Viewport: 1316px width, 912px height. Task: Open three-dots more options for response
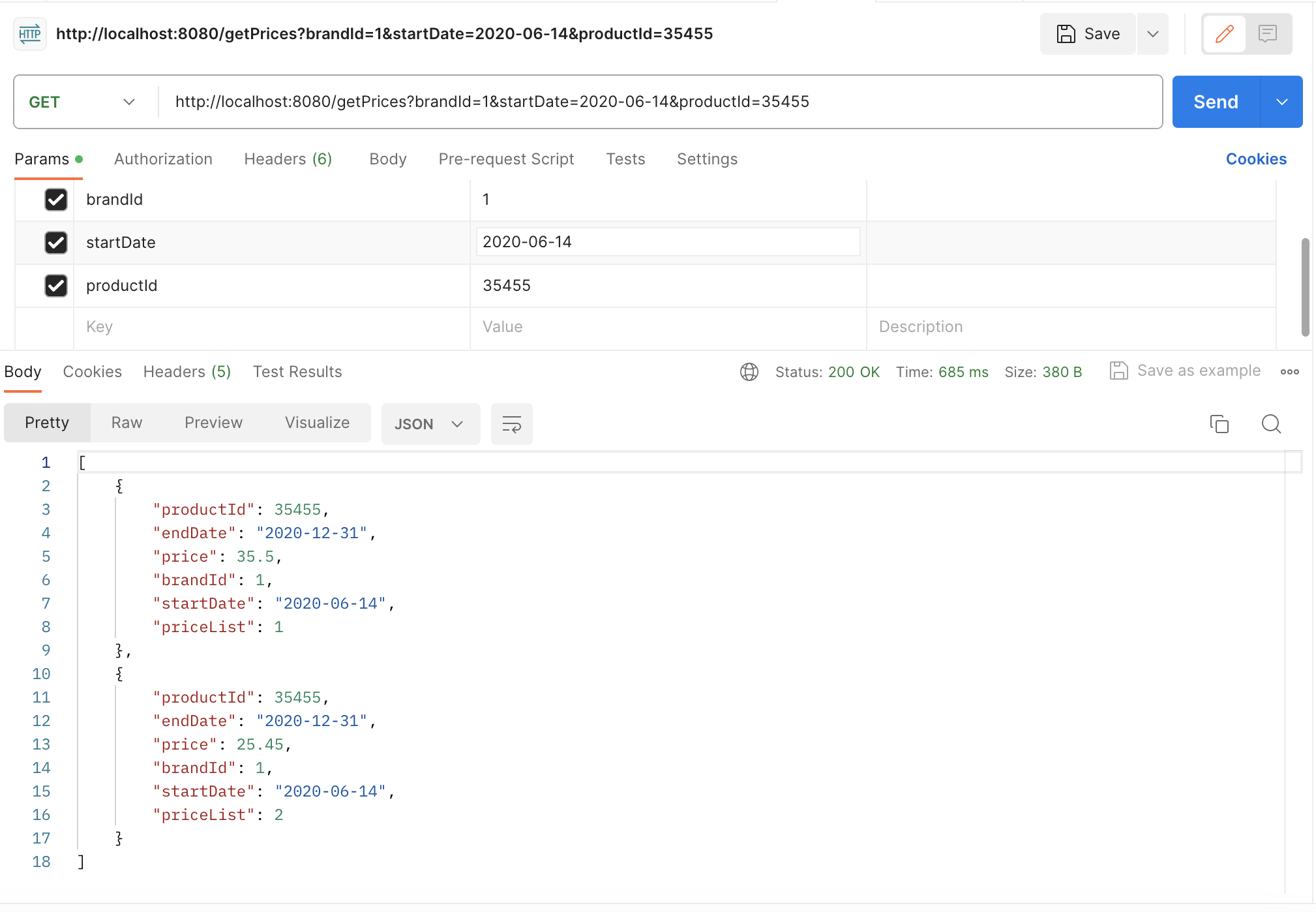[x=1289, y=372]
